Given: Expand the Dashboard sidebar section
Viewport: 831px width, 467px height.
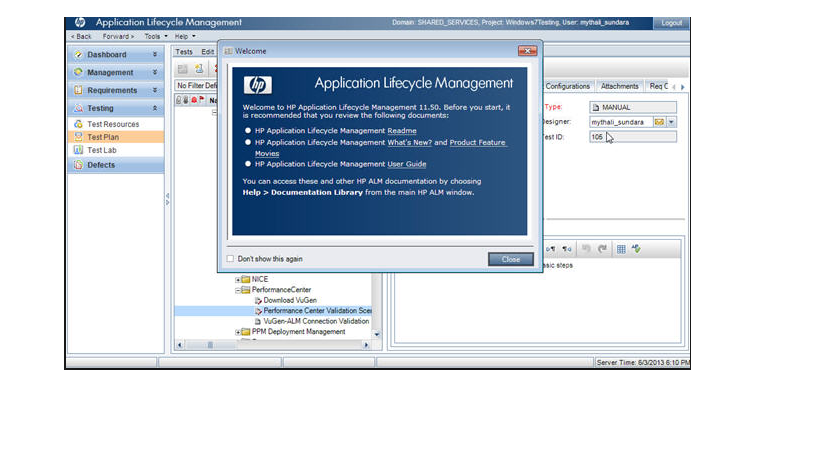Looking at the screenshot, I should click(x=155, y=55).
